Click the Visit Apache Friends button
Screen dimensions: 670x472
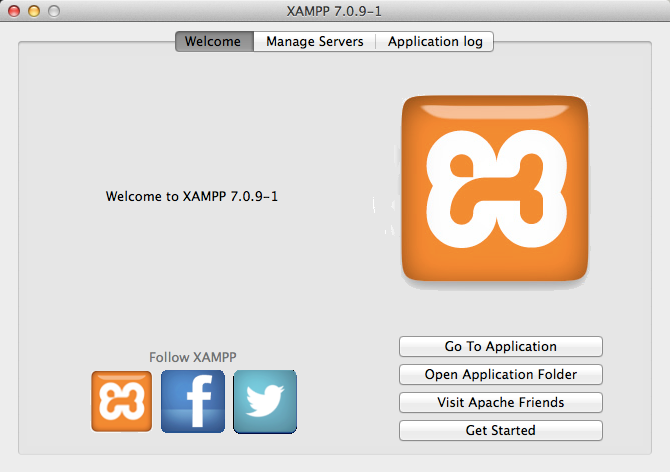tap(501, 402)
